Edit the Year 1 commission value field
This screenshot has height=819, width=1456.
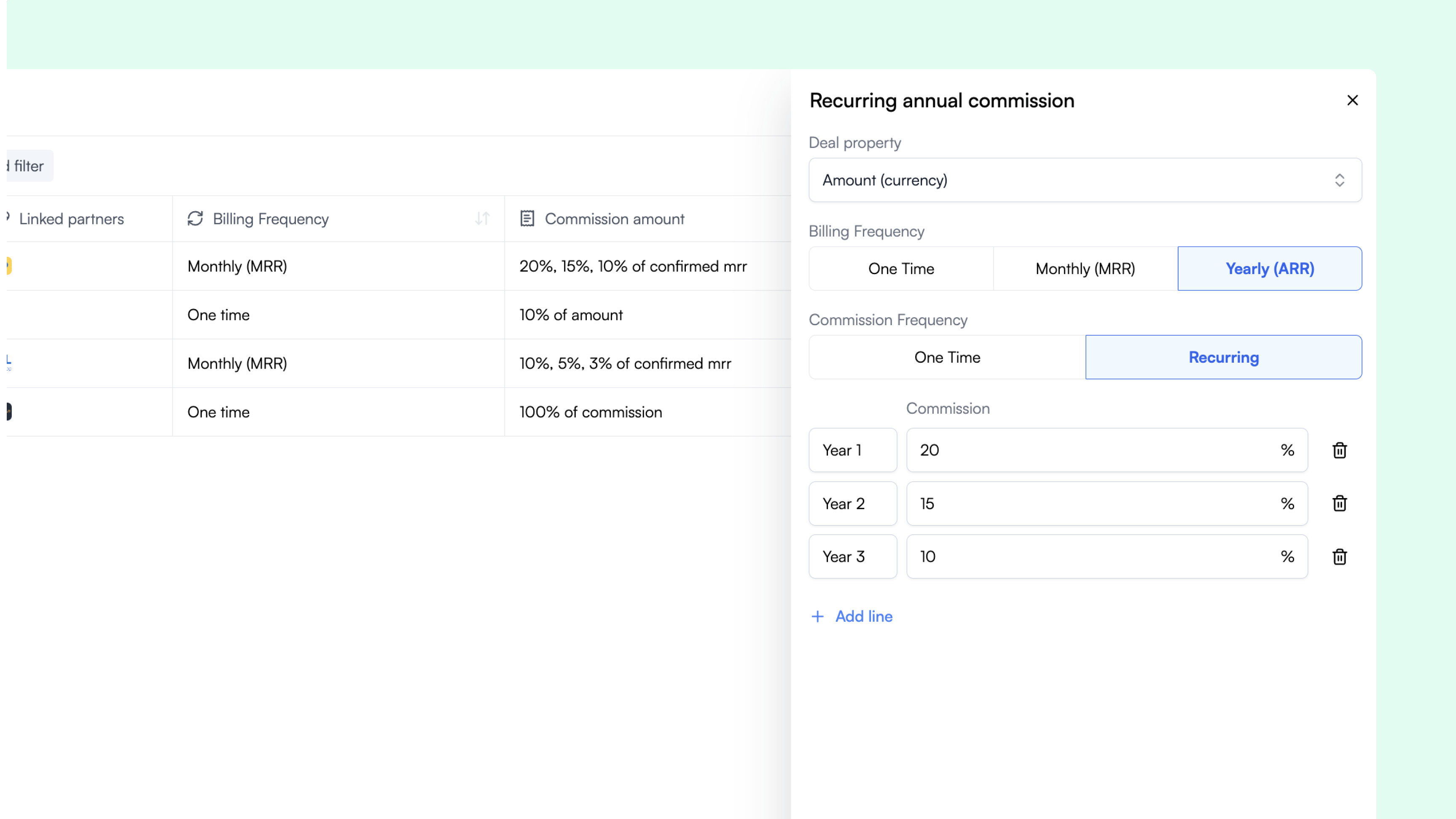pyautogui.click(x=1091, y=450)
